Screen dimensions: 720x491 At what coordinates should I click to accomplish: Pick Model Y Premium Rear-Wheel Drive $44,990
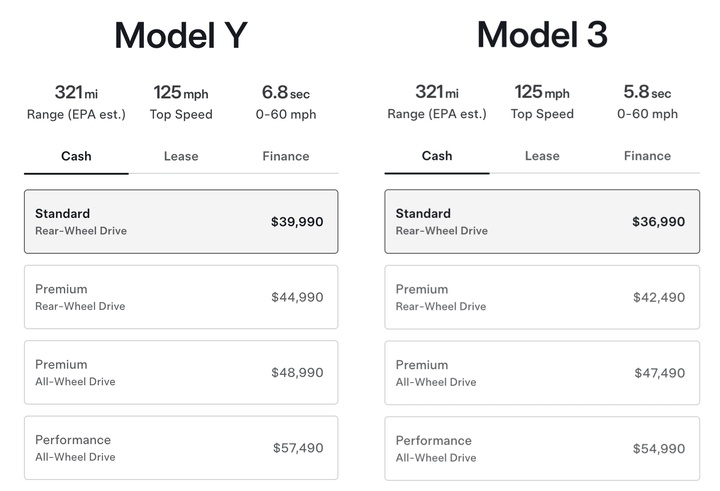tap(181, 297)
